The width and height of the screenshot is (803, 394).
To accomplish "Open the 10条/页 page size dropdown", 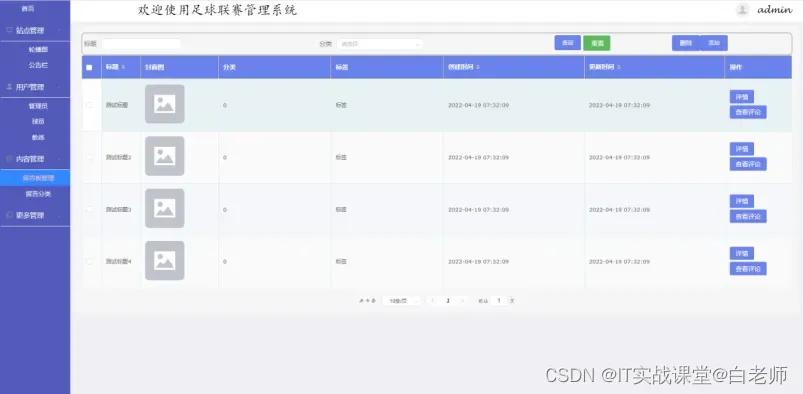I will click(x=402, y=301).
